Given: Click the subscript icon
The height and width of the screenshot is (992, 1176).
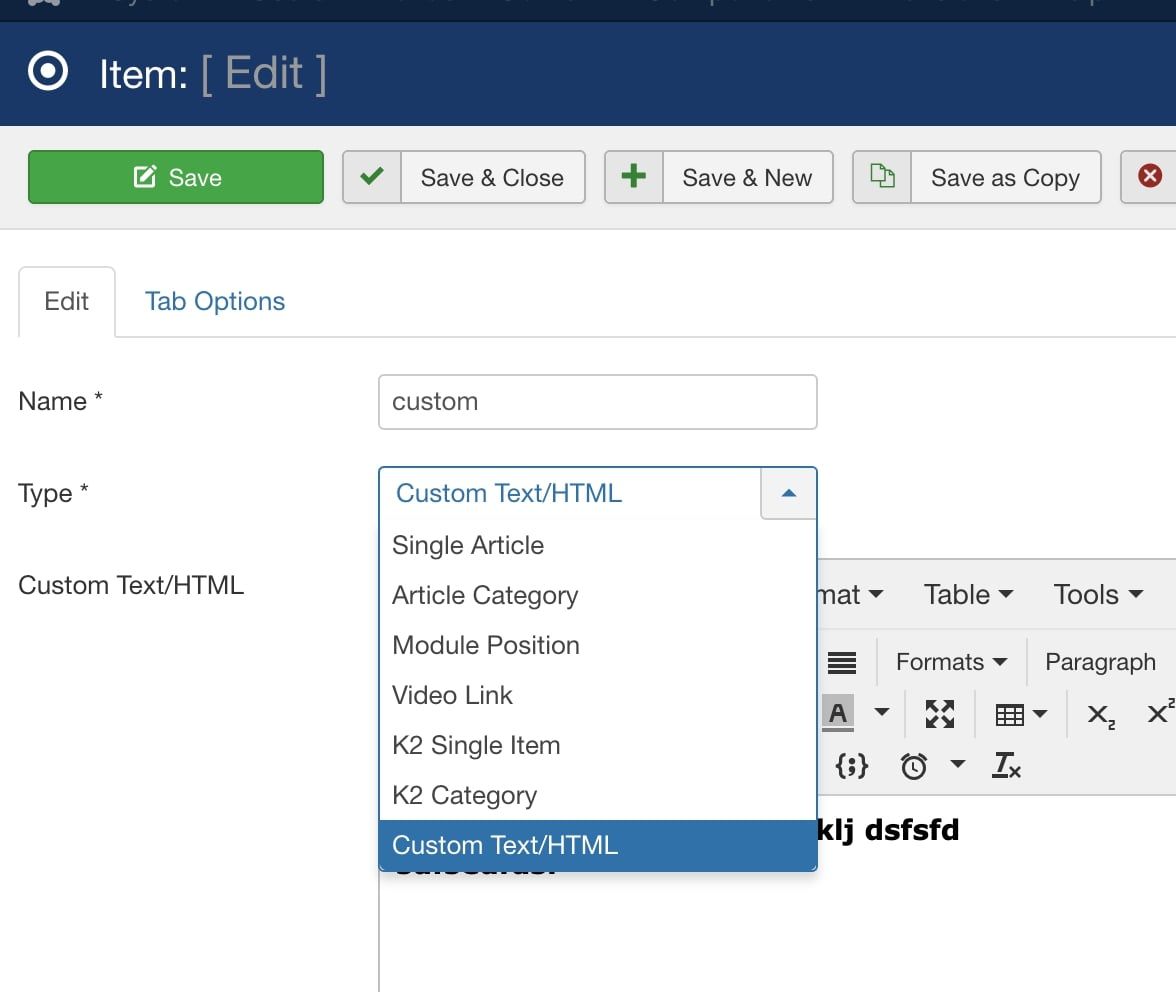Looking at the screenshot, I should click(x=1102, y=716).
